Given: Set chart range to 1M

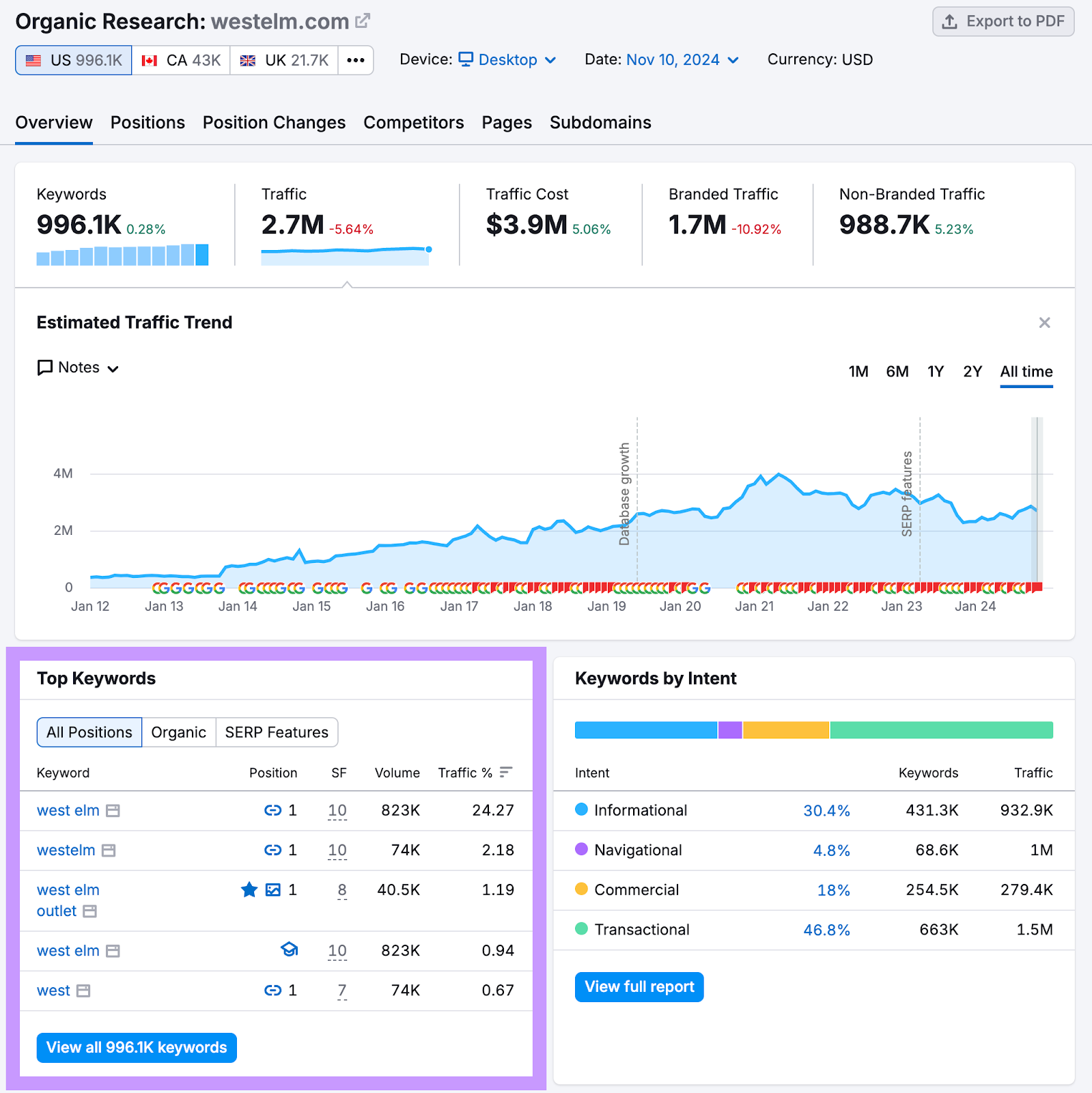Looking at the screenshot, I should click(x=858, y=372).
